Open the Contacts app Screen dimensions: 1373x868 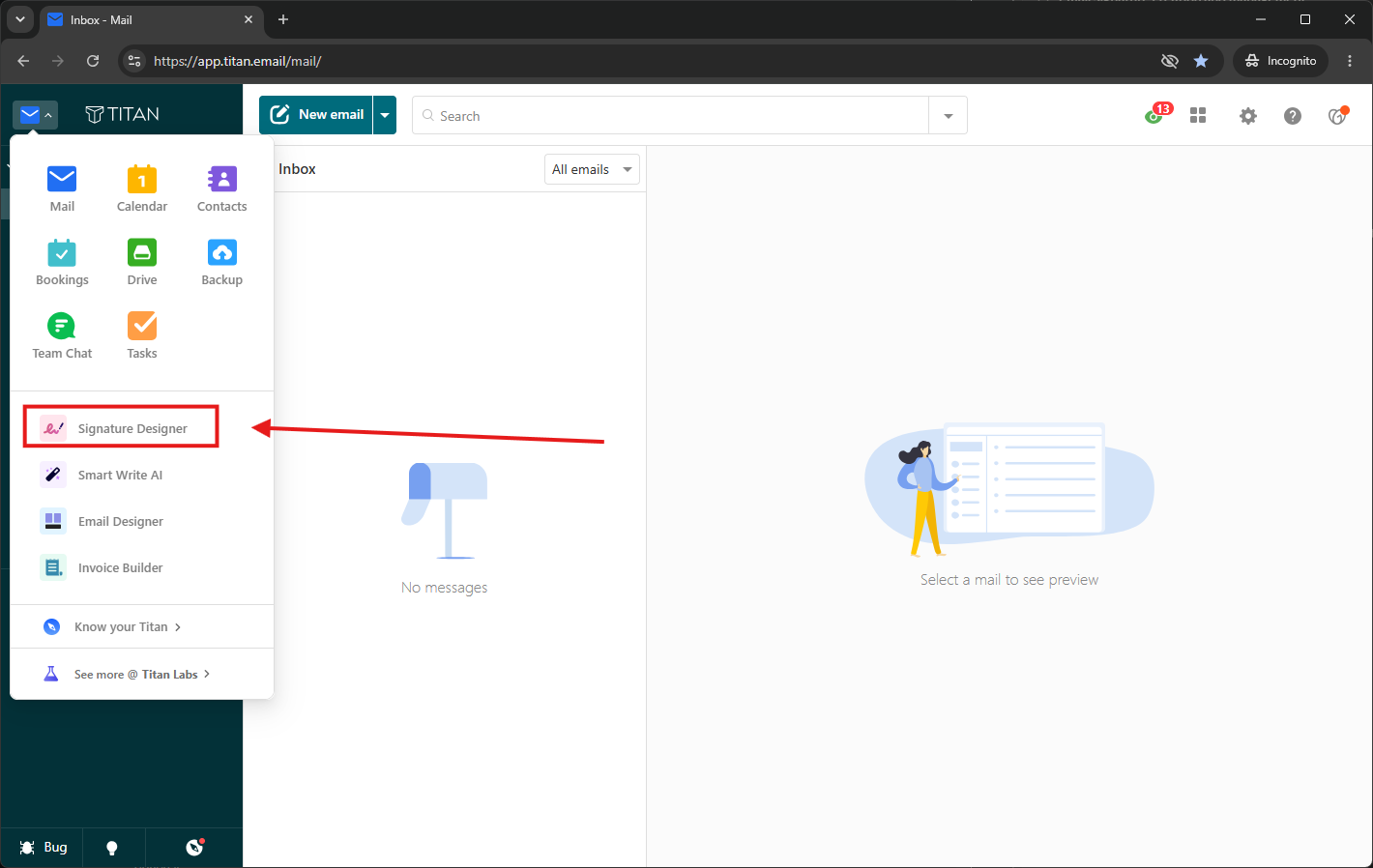coord(222,188)
